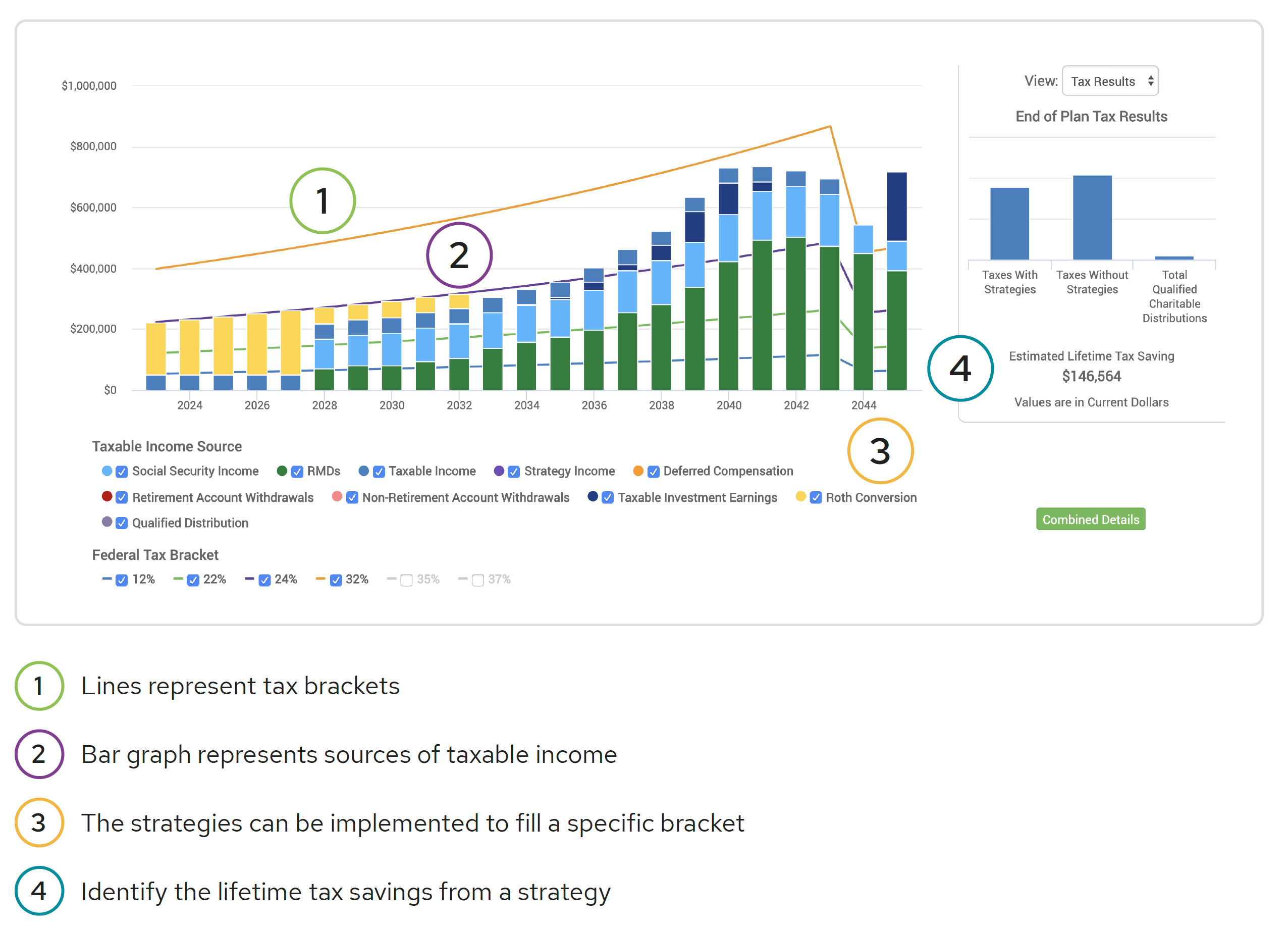Disable the 32% tax bracket line checkbox
1288x927 pixels.
pyautogui.click(x=336, y=580)
